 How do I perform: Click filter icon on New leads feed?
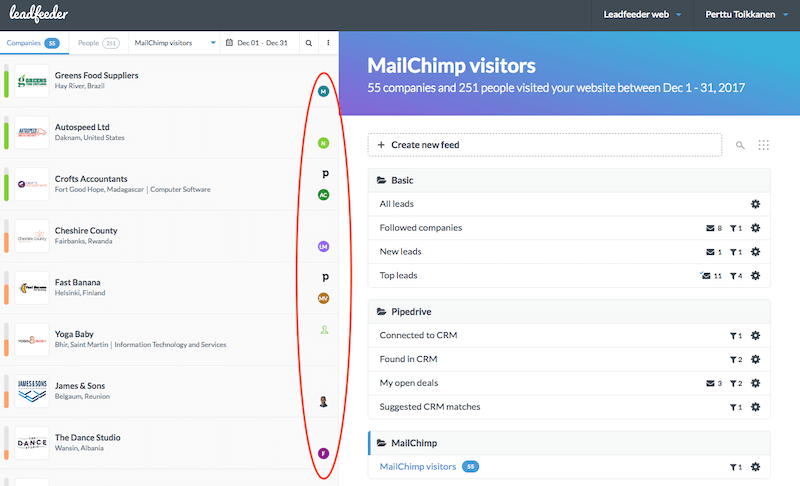pyautogui.click(x=733, y=252)
